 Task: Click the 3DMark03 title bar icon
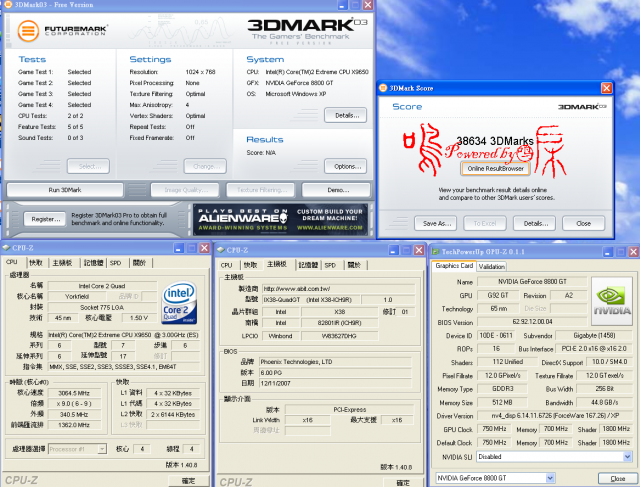pyautogui.click(x=8, y=4)
